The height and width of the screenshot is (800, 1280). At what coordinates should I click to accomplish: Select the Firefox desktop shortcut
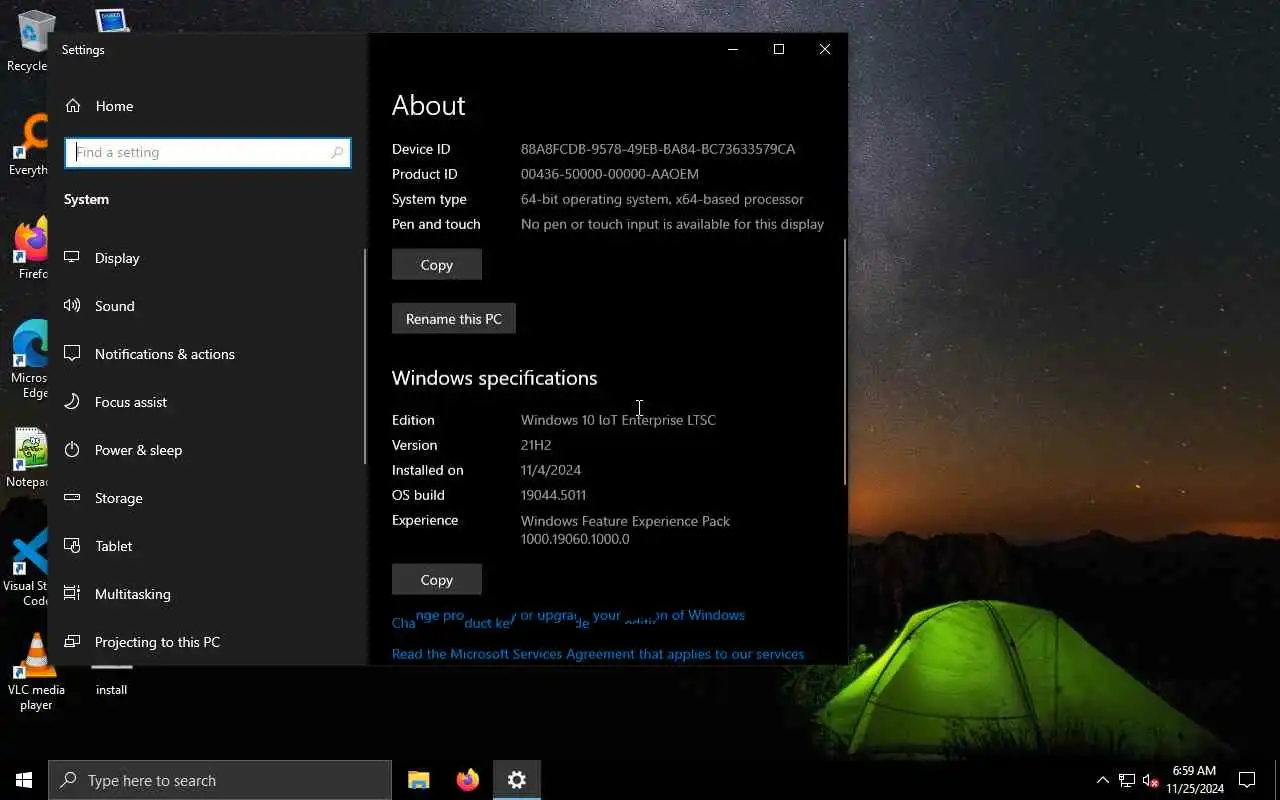[x=32, y=250]
